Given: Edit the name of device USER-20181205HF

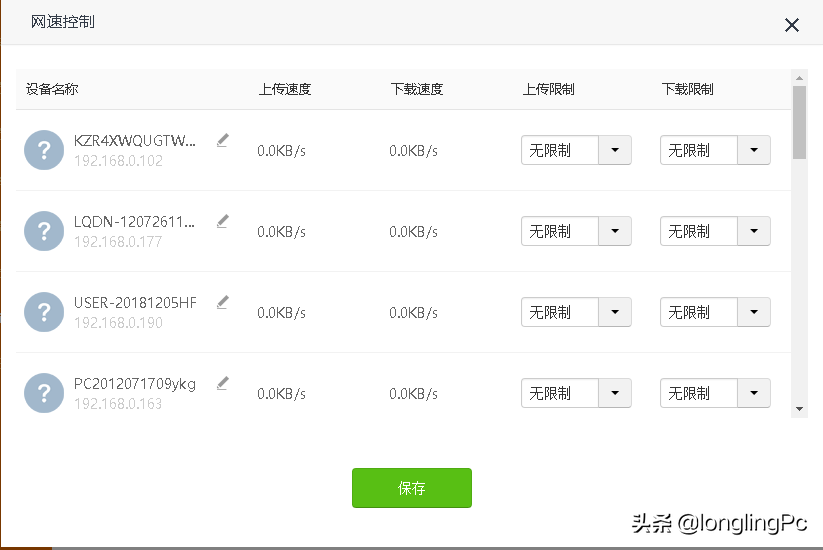Looking at the screenshot, I should click(223, 302).
